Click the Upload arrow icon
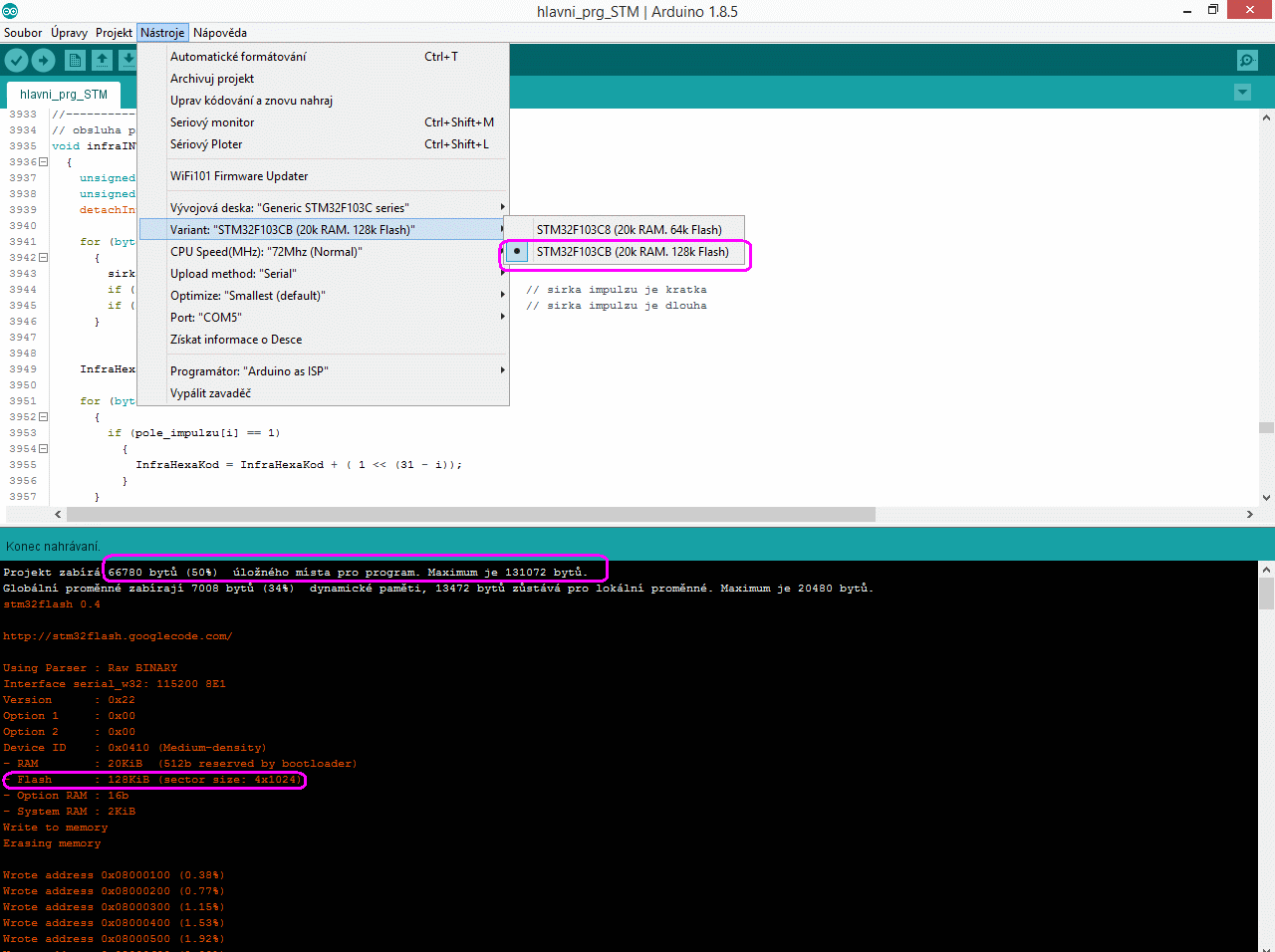 pos(43,61)
